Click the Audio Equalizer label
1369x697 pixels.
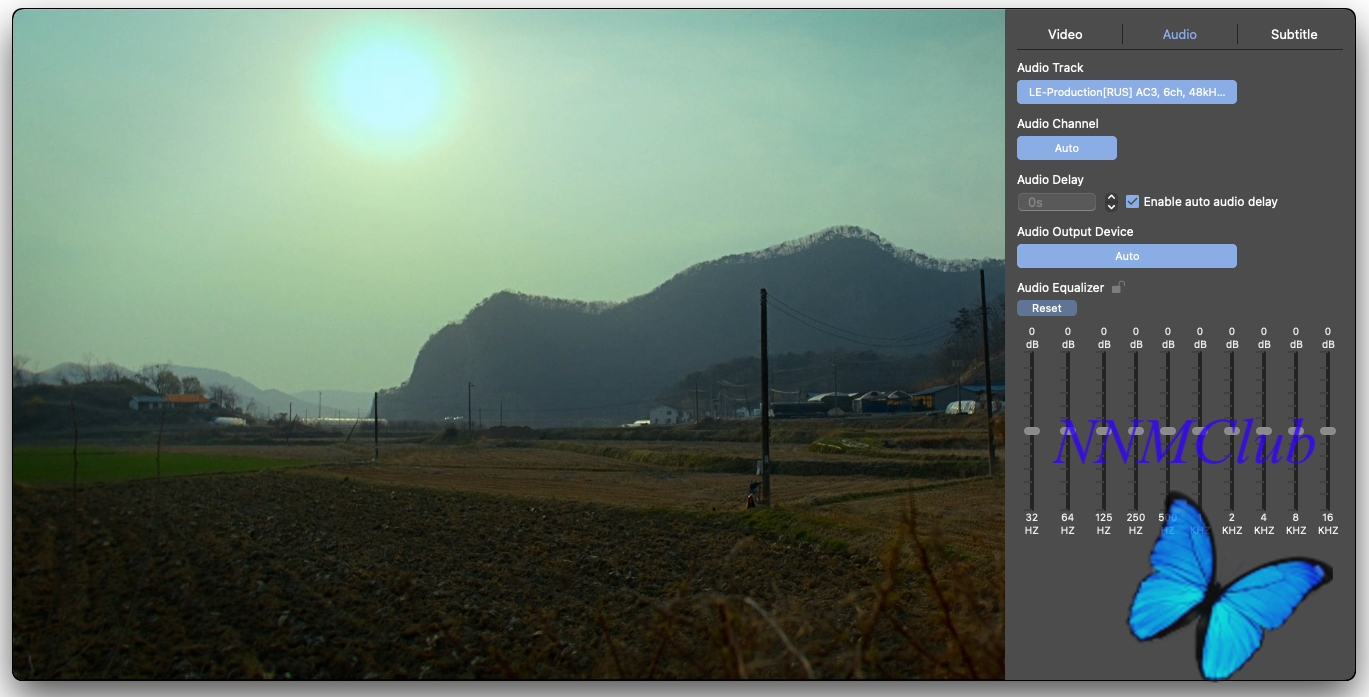[1061, 288]
